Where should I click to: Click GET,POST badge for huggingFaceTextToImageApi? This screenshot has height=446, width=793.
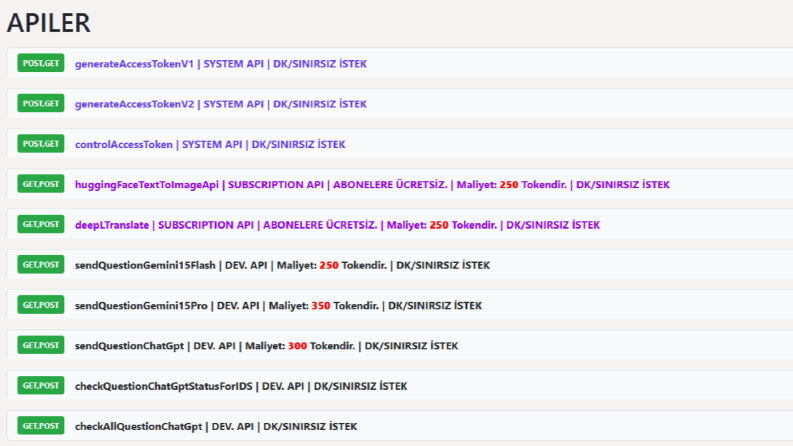click(x=40, y=184)
